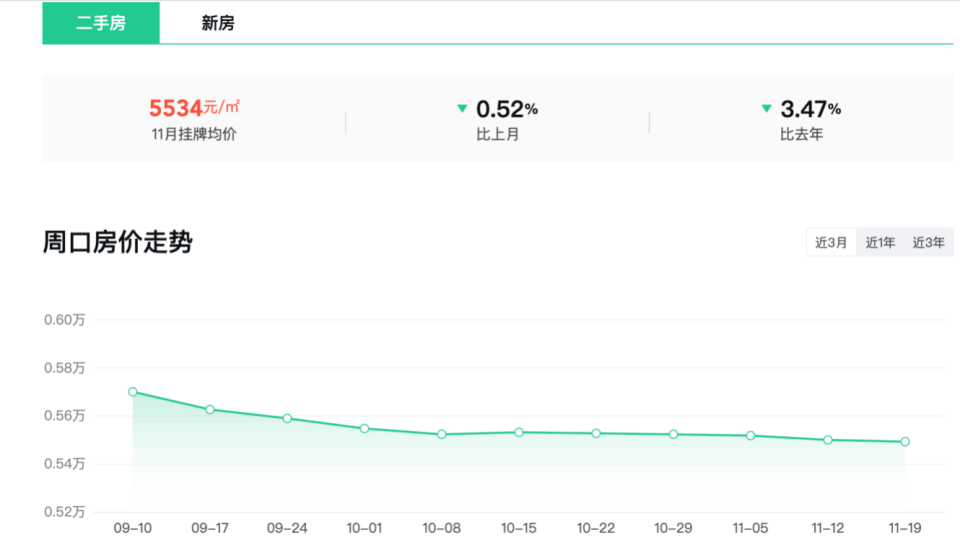Screen dimensions: 960x556
Task: Click the 10-01 data point on chart
Action: point(364,428)
